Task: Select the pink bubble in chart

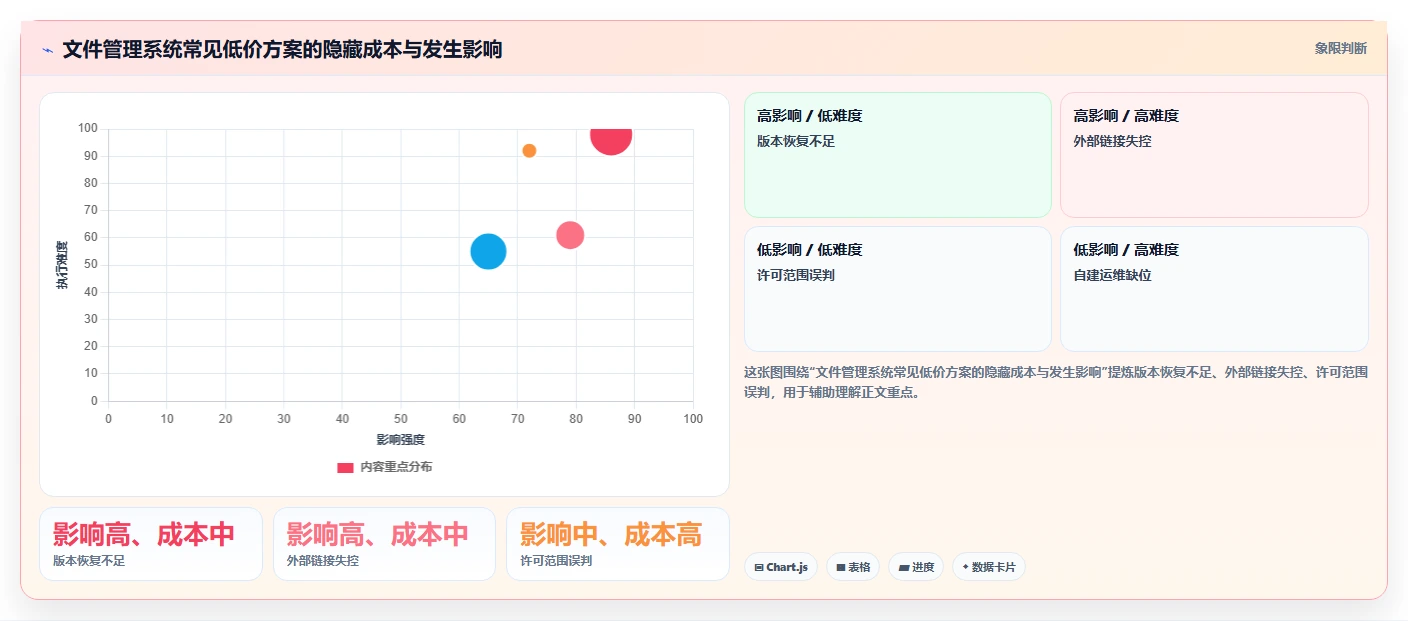Action: [570, 235]
